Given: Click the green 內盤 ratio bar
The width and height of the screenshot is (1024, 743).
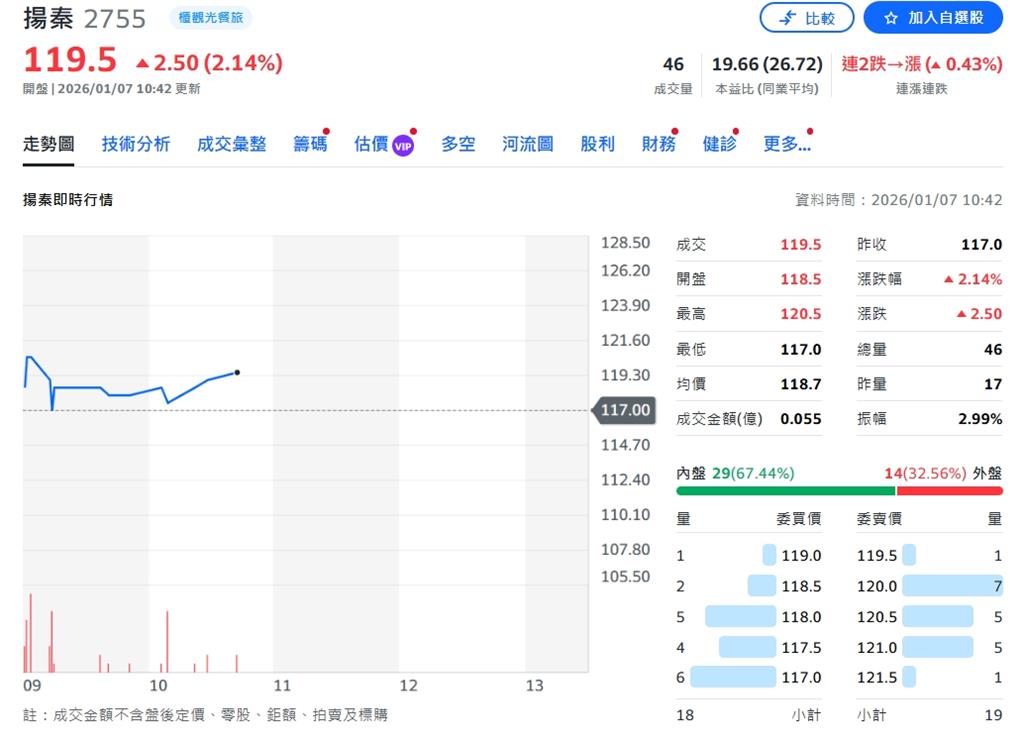Looking at the screenshot, I should tap(785, 491).
